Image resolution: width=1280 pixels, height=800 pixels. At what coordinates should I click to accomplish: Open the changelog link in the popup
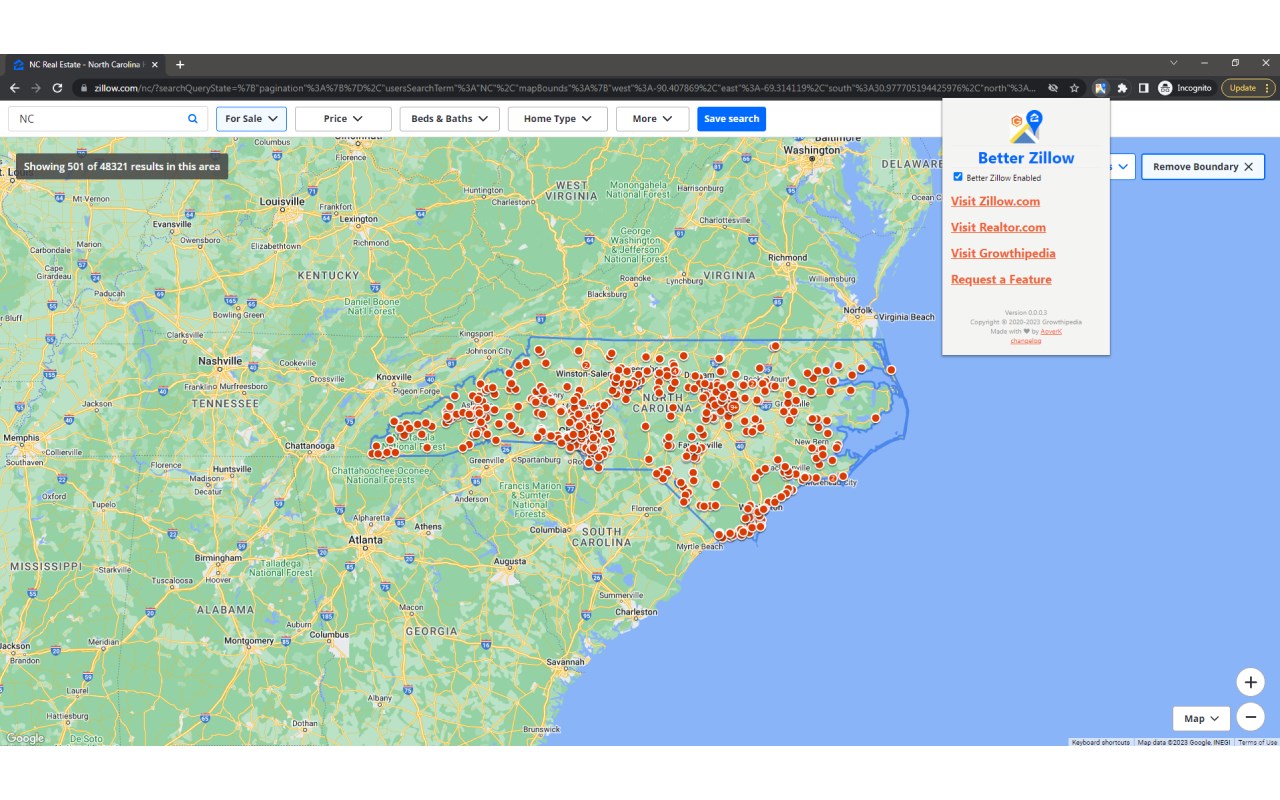1026,341
